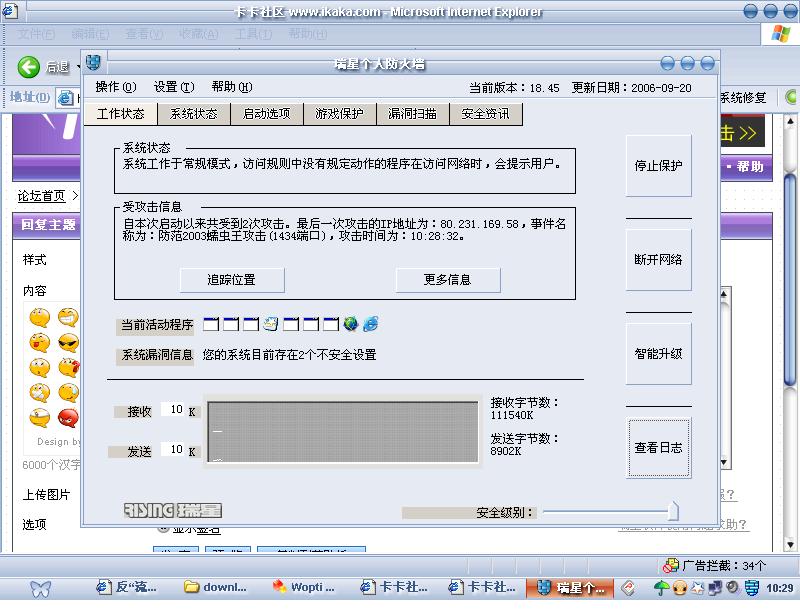
Task: Open the Wopti taskbar item
Action: [304, 587]
